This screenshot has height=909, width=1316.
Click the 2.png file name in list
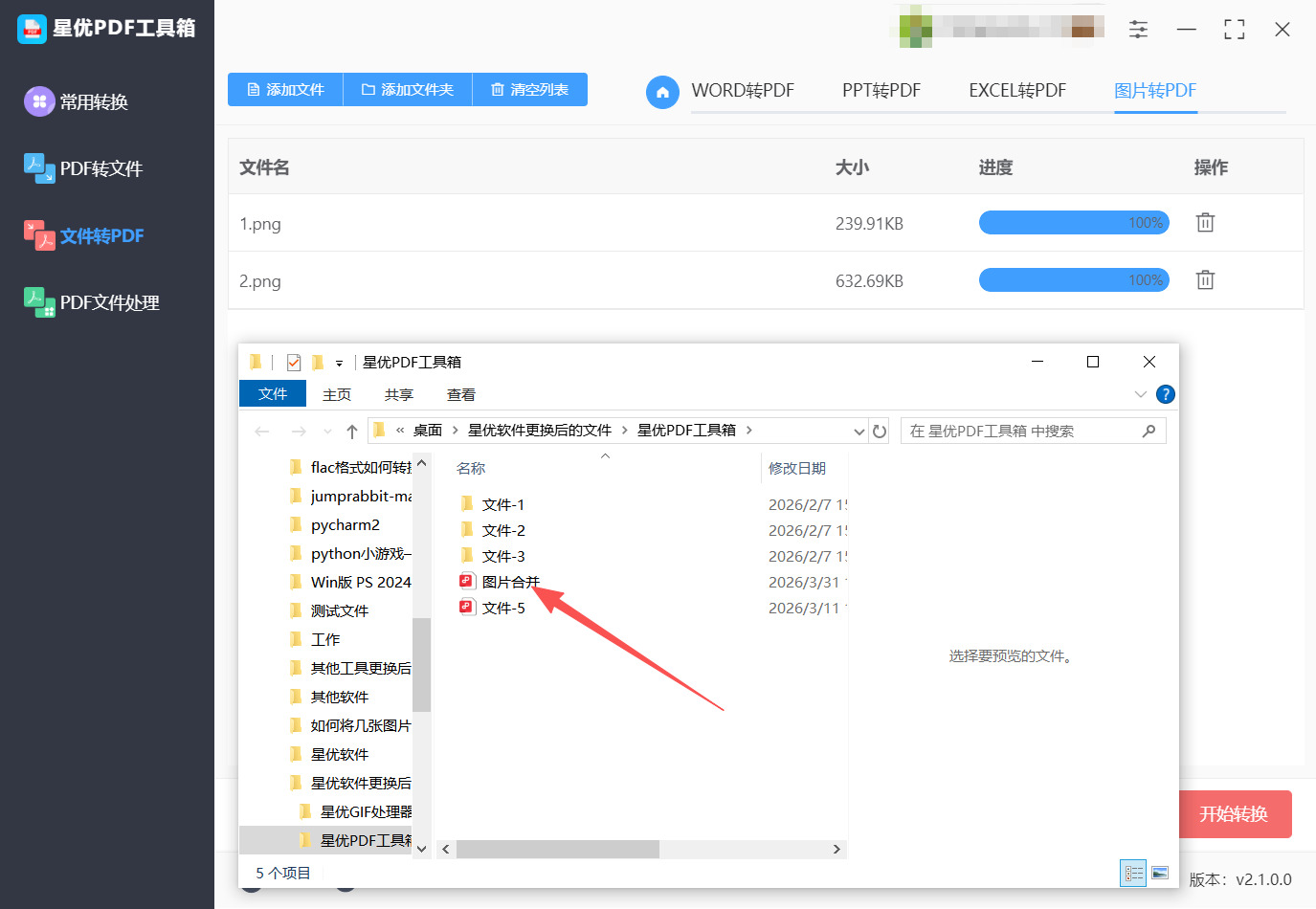tap(260, 281)
